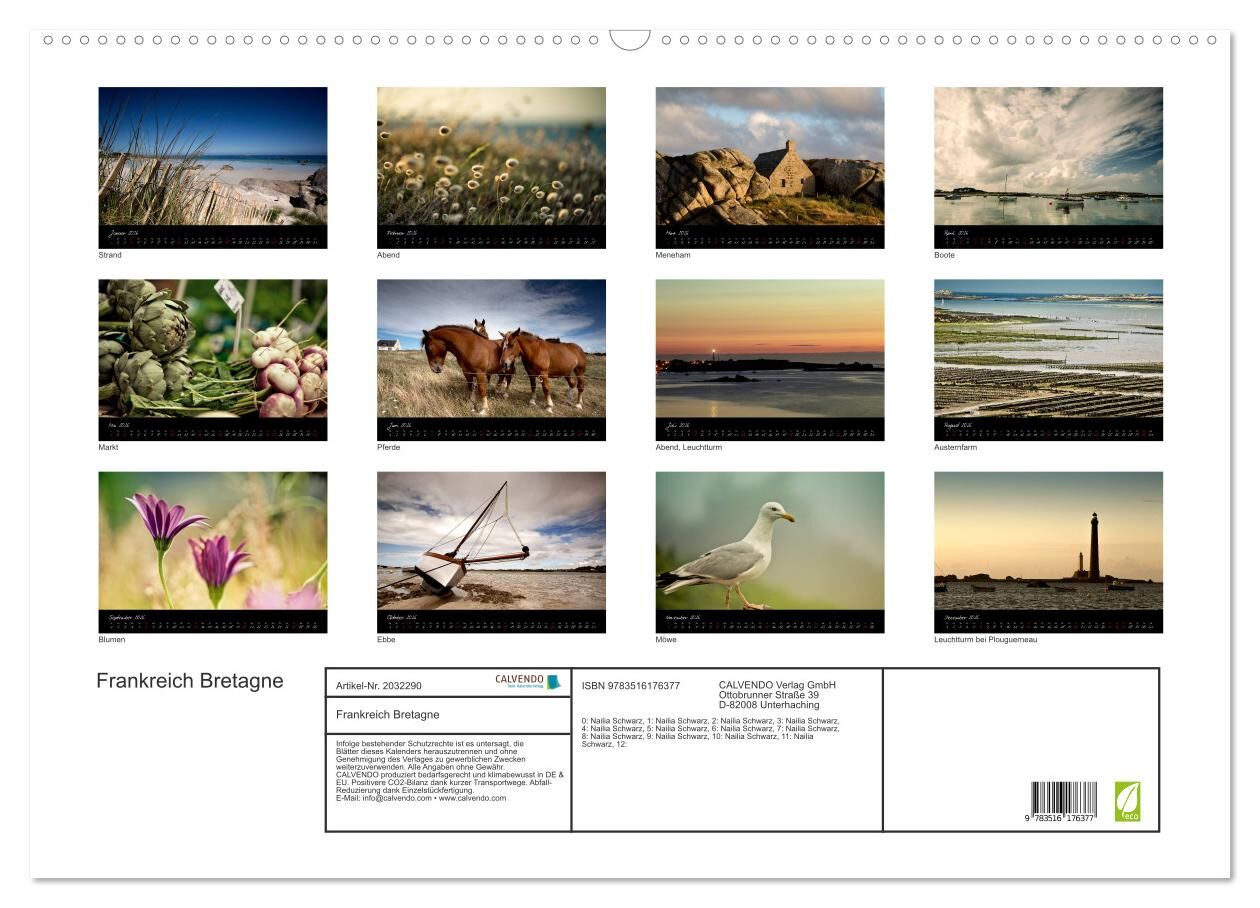Click the calendar hanger notch at top
This screenshot has height=908, width=1260.
[x=630, y=40]
